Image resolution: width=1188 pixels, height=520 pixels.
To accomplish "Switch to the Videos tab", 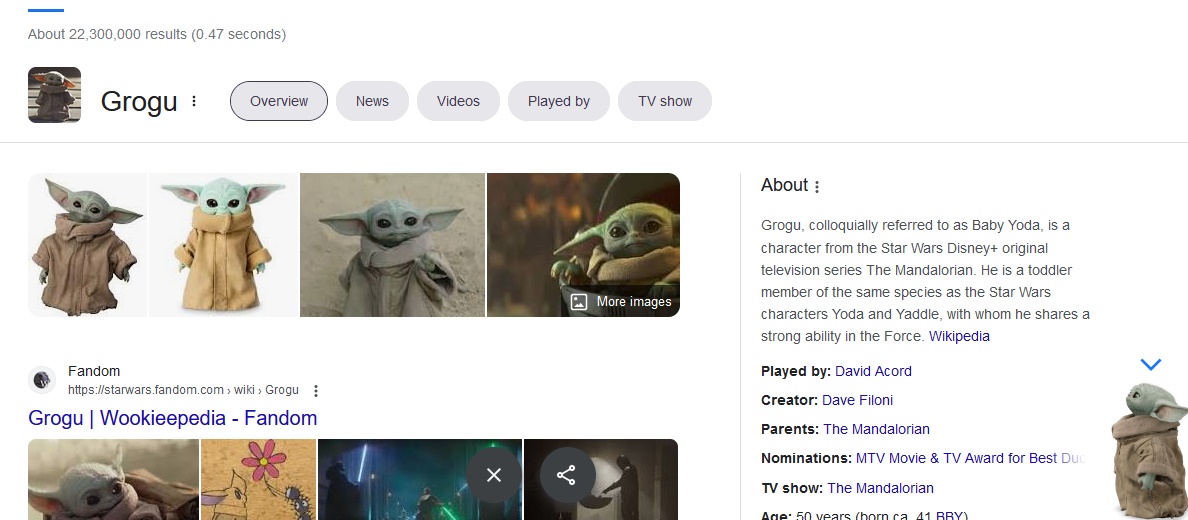I will click(458, 101).
